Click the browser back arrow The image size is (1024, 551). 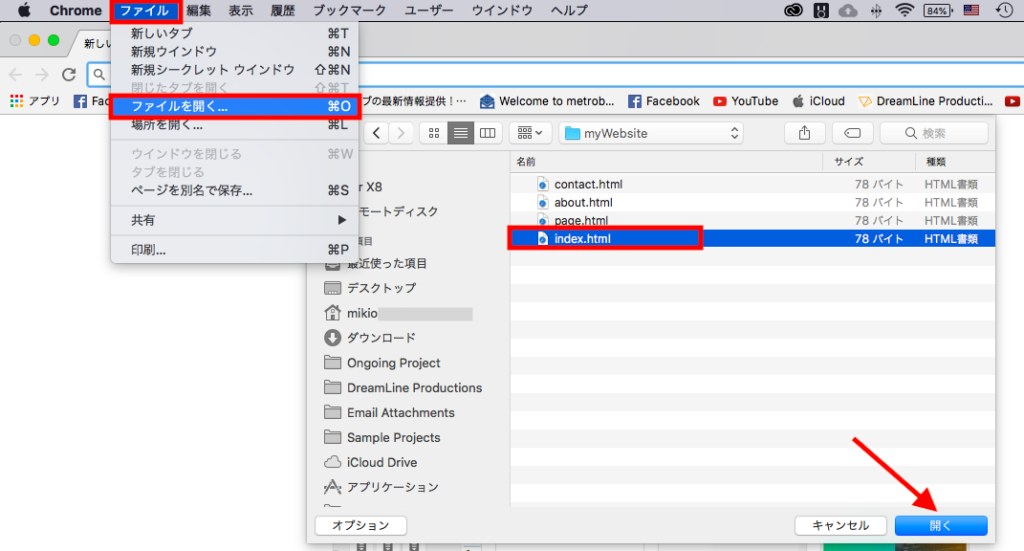[x=16, y=74]
